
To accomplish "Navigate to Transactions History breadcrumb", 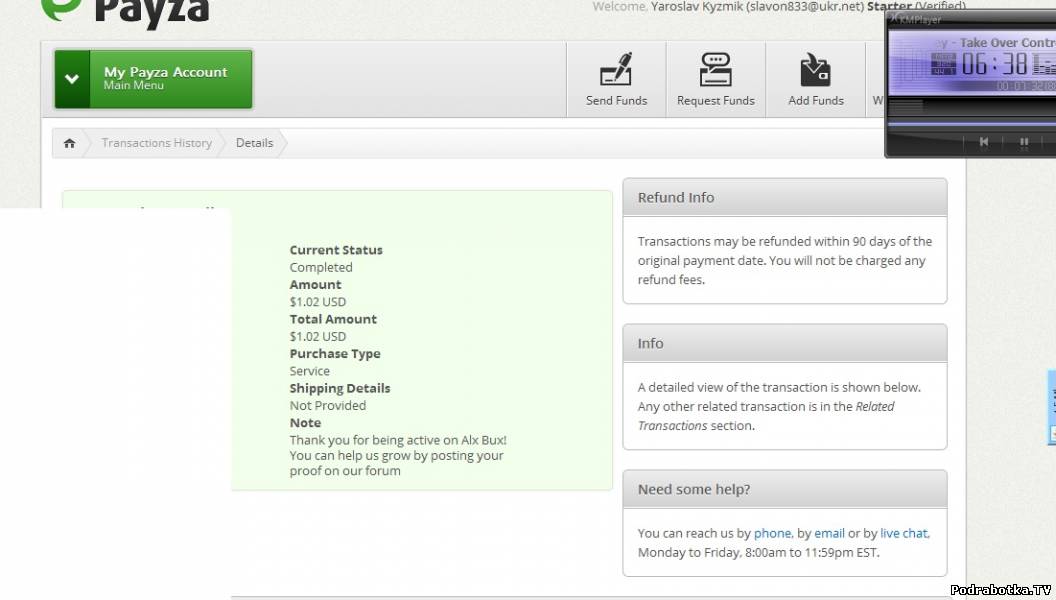I will [x=156, y=143].
